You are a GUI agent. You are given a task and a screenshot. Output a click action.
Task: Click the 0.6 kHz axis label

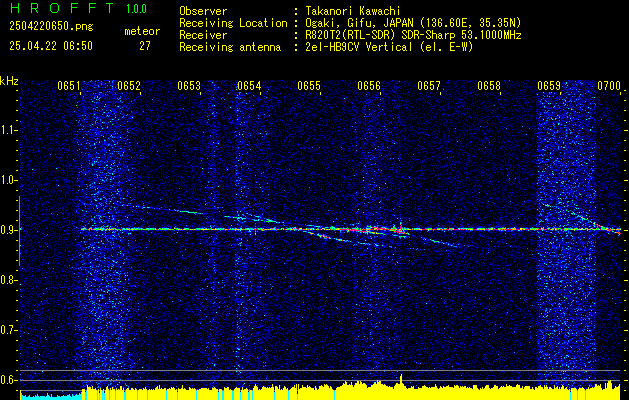pos(8,380)
